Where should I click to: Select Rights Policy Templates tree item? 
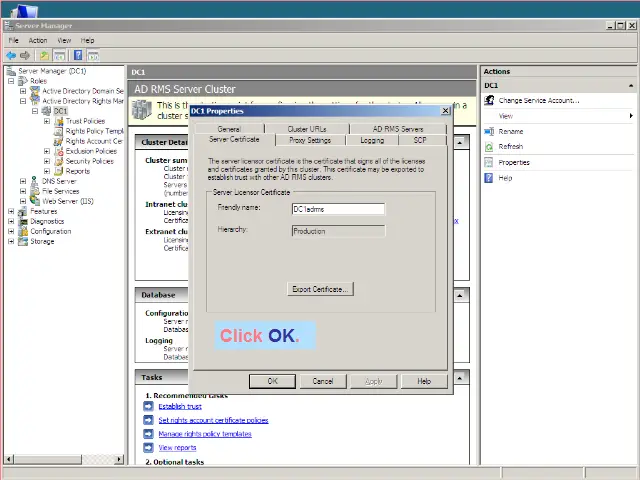94,131
